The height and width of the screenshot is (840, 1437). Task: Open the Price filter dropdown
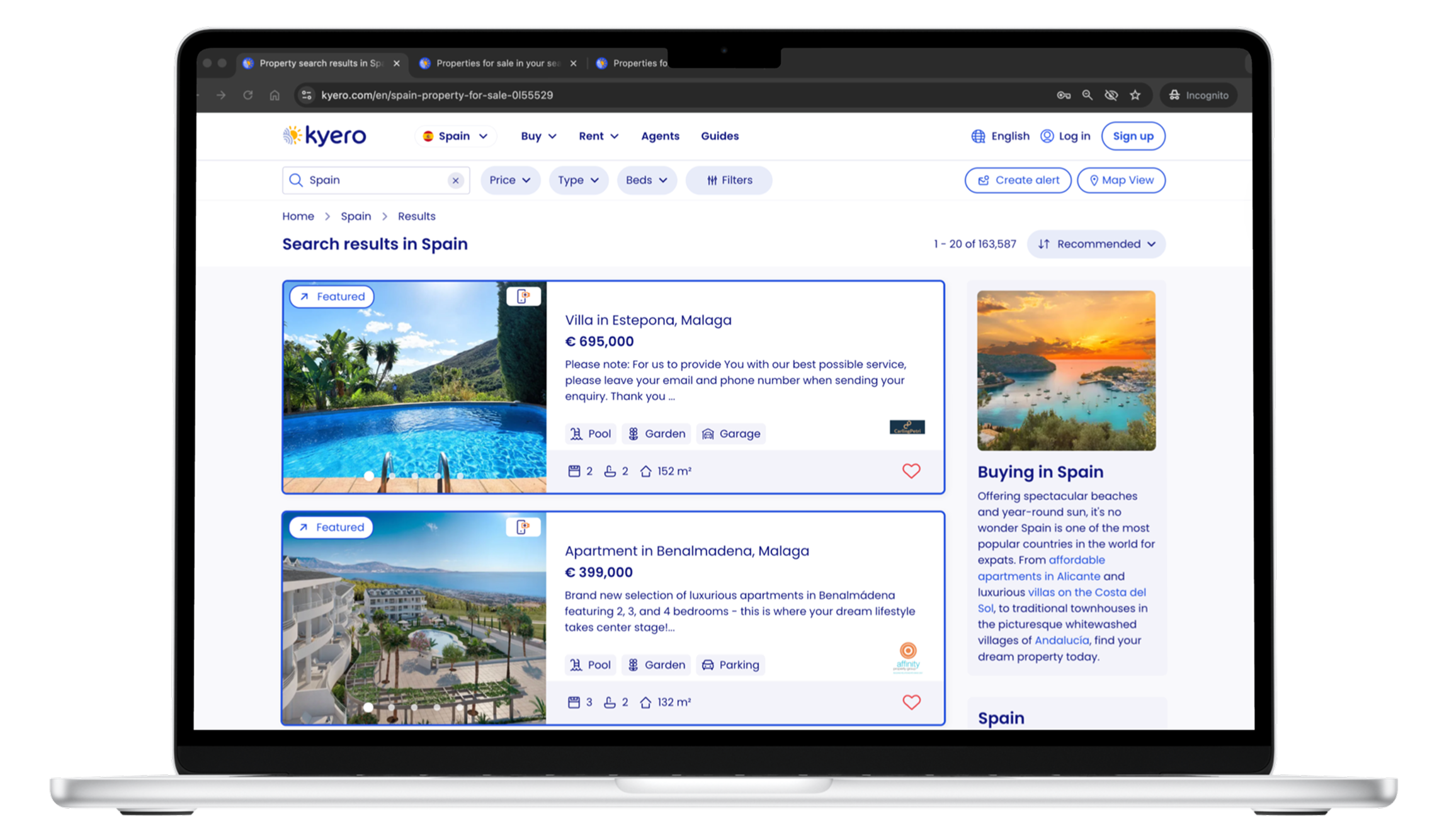tap(510, 180)
